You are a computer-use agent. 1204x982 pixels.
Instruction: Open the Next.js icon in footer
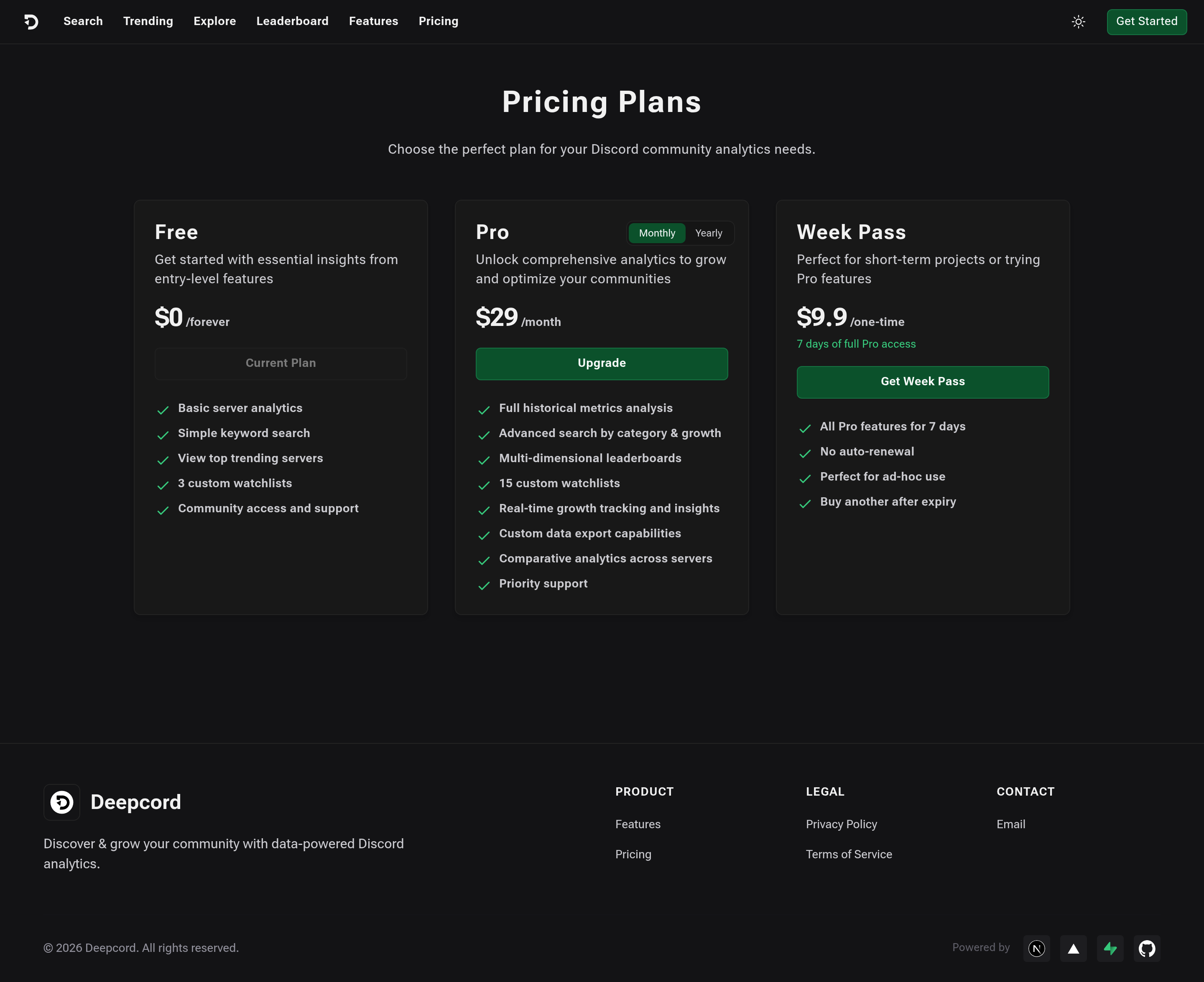[x=1036, y=949]
